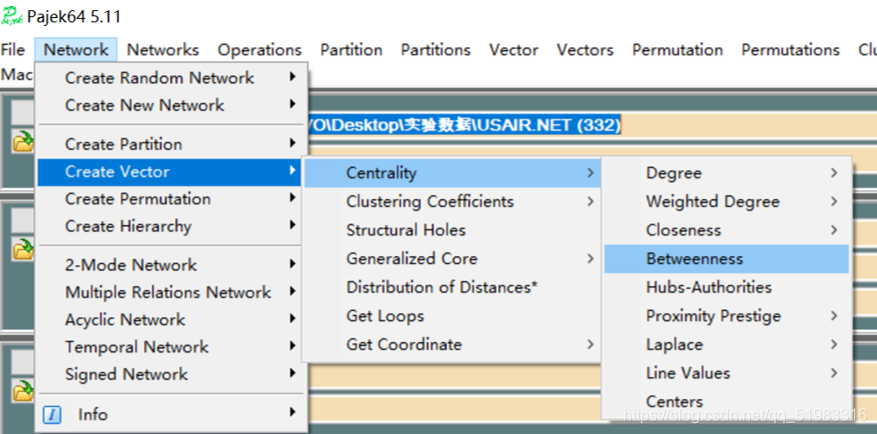Click the blue Info icon in the Network menu
This screenshot has width=877, height=434.
(x=52, y=414)
